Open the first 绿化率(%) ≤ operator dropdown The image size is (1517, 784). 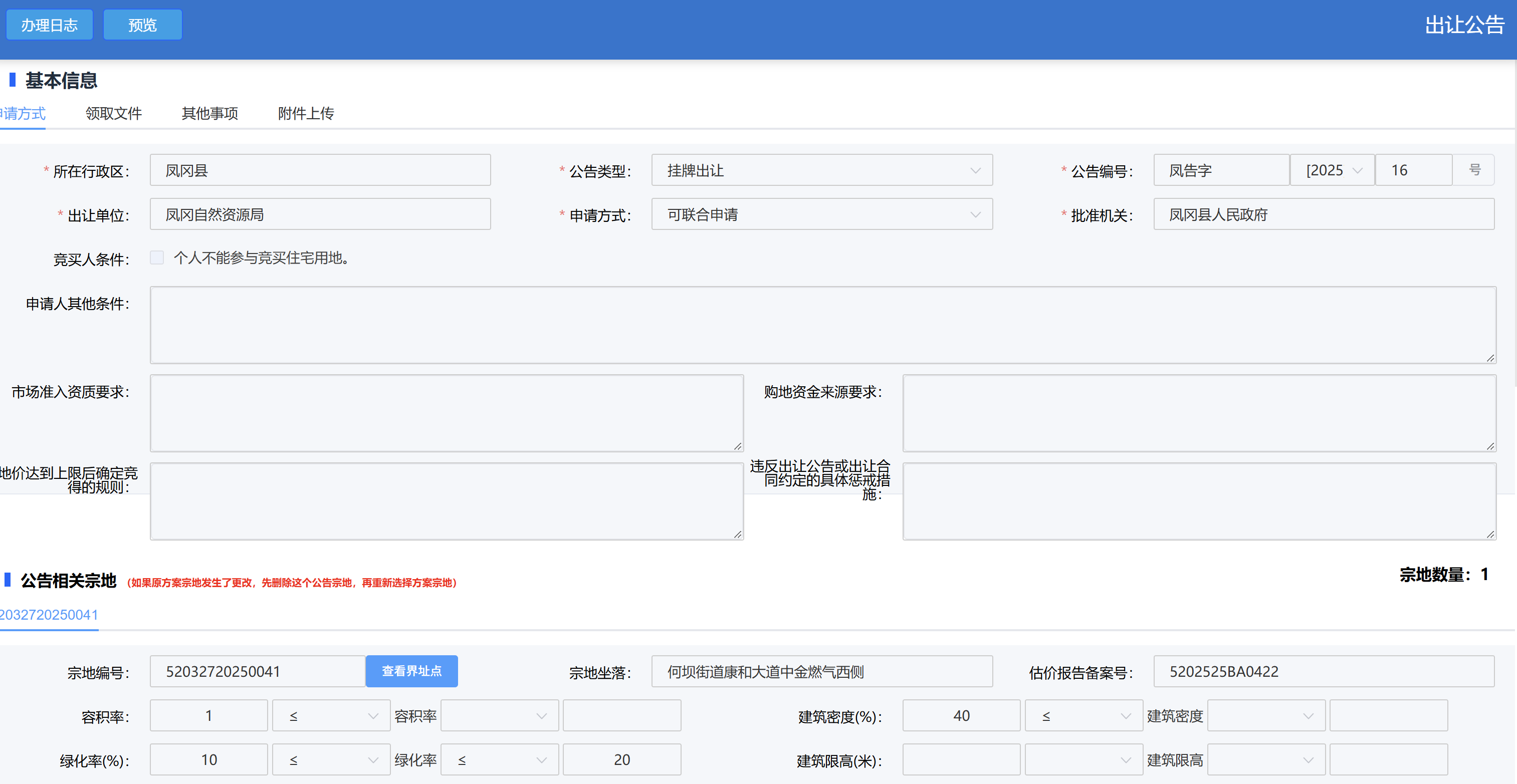[331, 760]
